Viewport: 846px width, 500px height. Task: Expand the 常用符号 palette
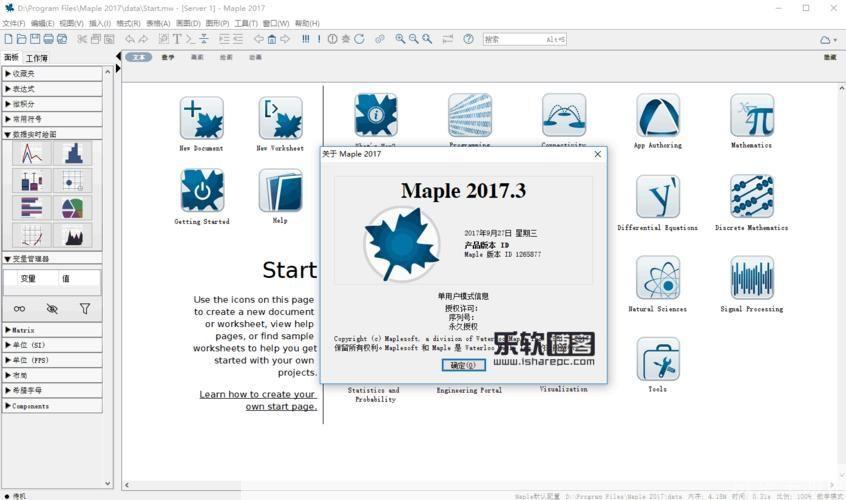click(52, 119)
